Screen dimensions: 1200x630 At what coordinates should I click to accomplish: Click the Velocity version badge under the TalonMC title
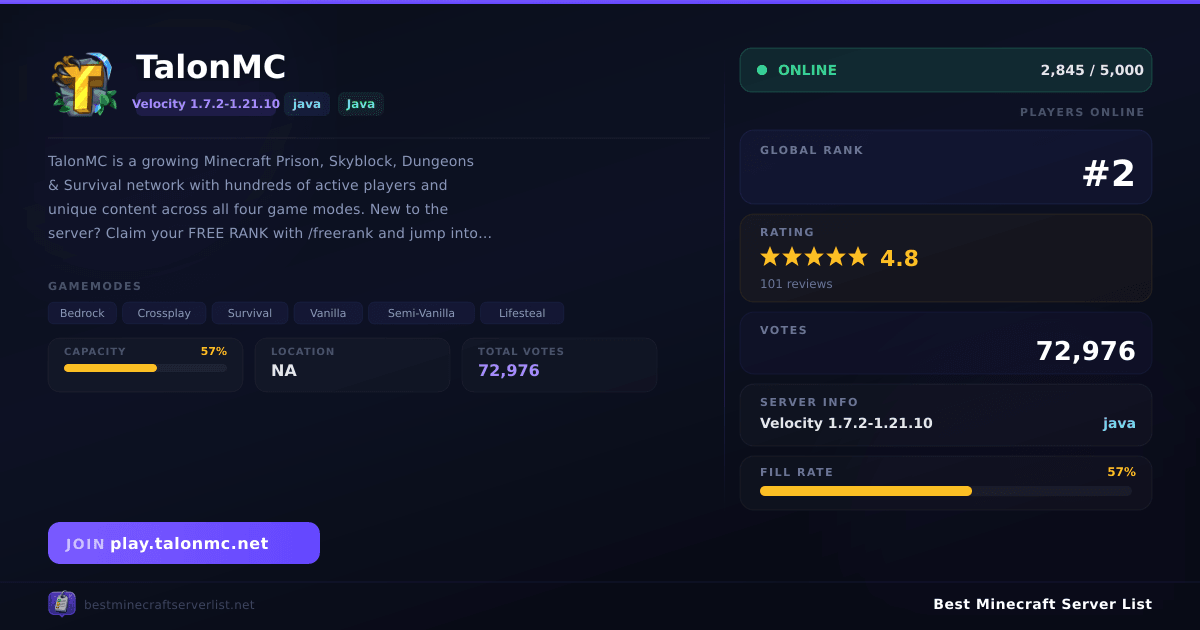tap(206, 104)
